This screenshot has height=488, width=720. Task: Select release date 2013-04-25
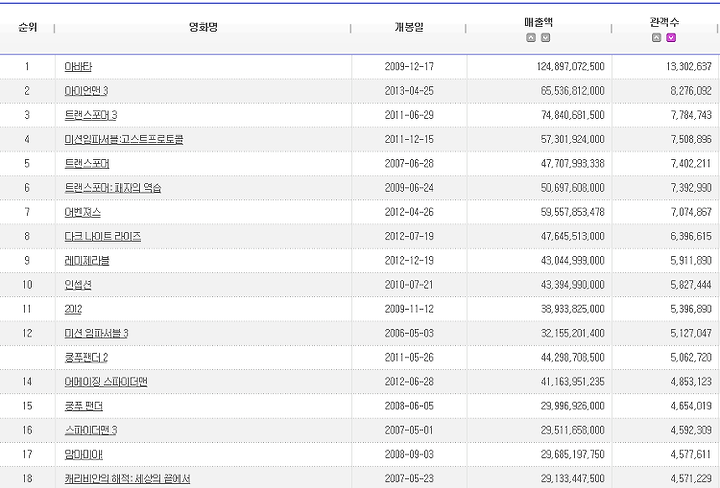[409, 91]
